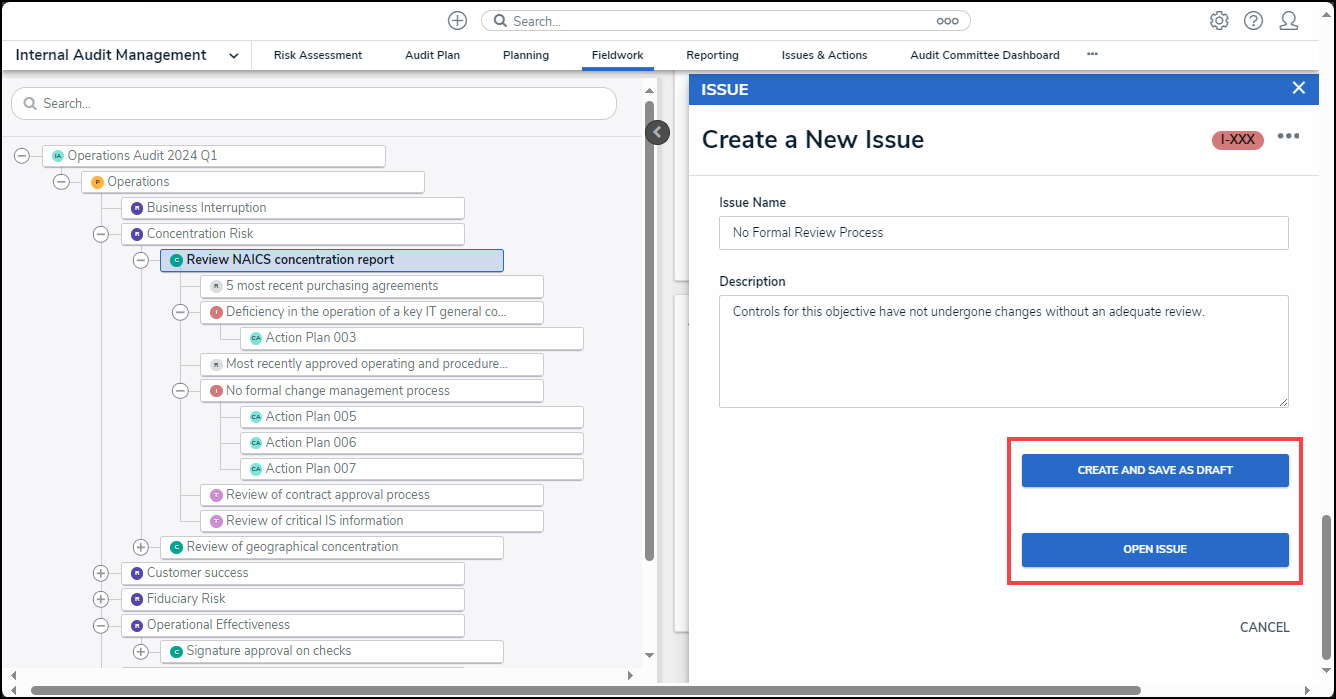Open the help question mark icon

point(1253,21)
